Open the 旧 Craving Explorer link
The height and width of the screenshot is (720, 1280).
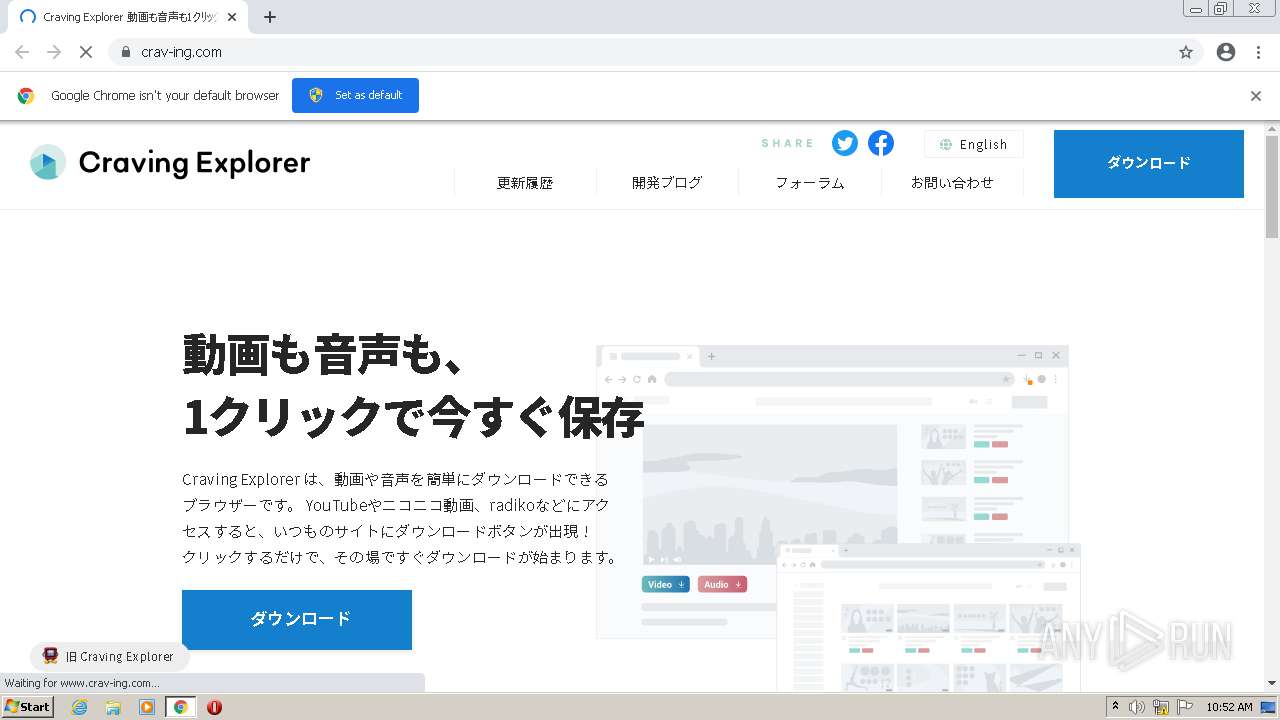(109, 656)
